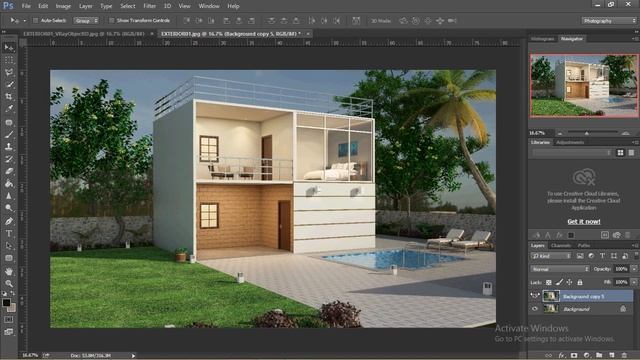Click the background color swatch
This screenshot has width=640, height=360.
12,308
